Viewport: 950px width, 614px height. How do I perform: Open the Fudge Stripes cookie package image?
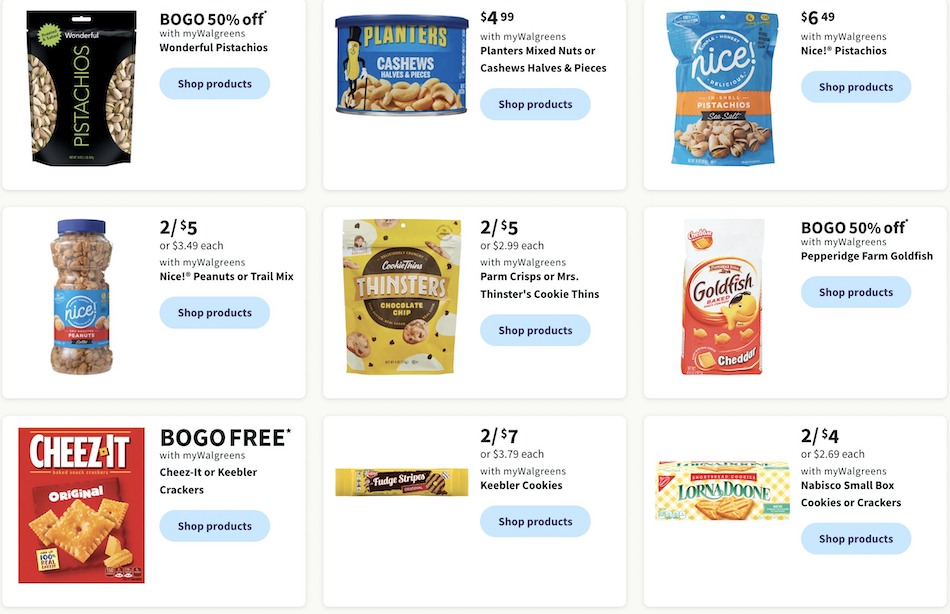402,482
